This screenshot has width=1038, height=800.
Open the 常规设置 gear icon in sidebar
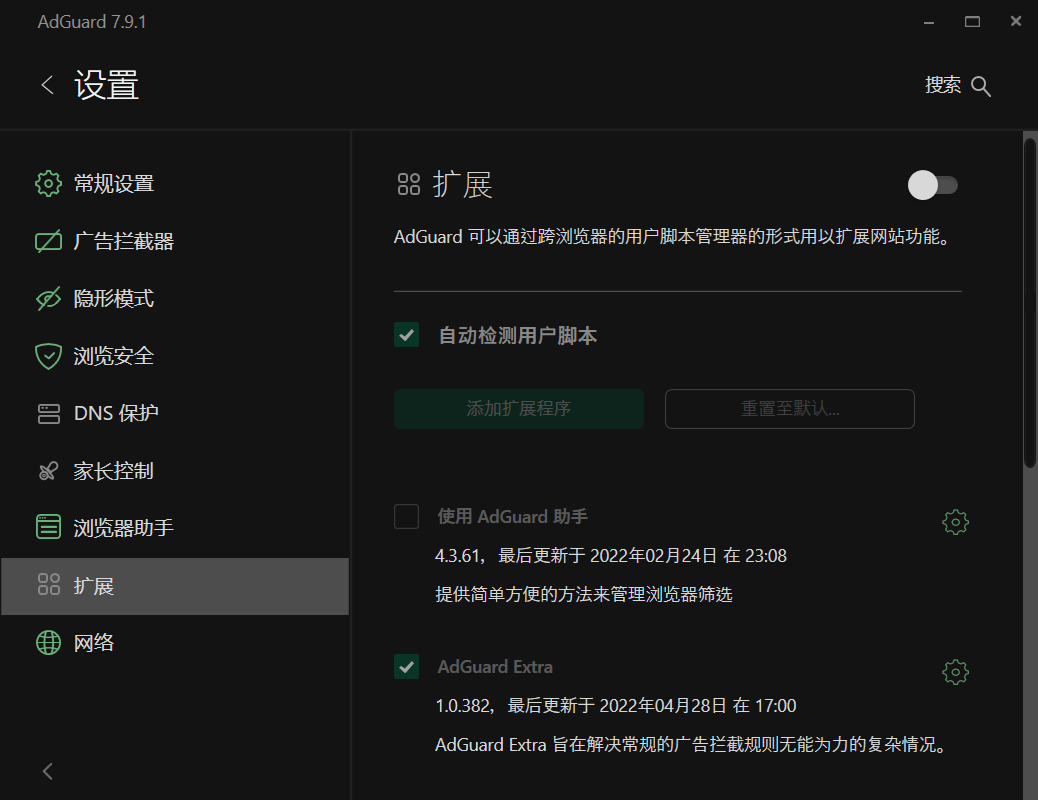(48, 184)
